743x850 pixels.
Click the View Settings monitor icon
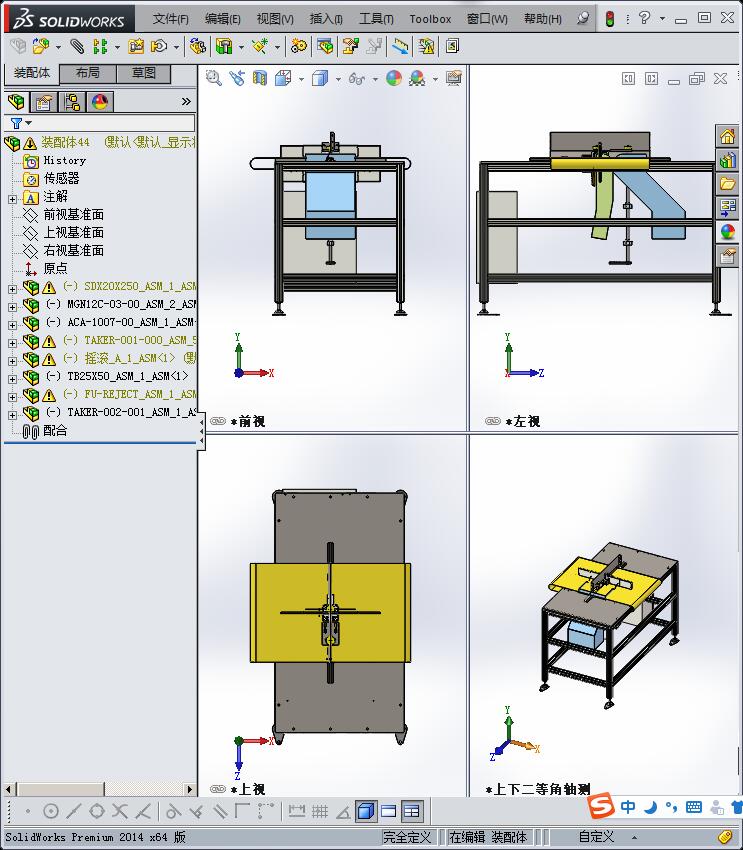(x=454, y=79)
